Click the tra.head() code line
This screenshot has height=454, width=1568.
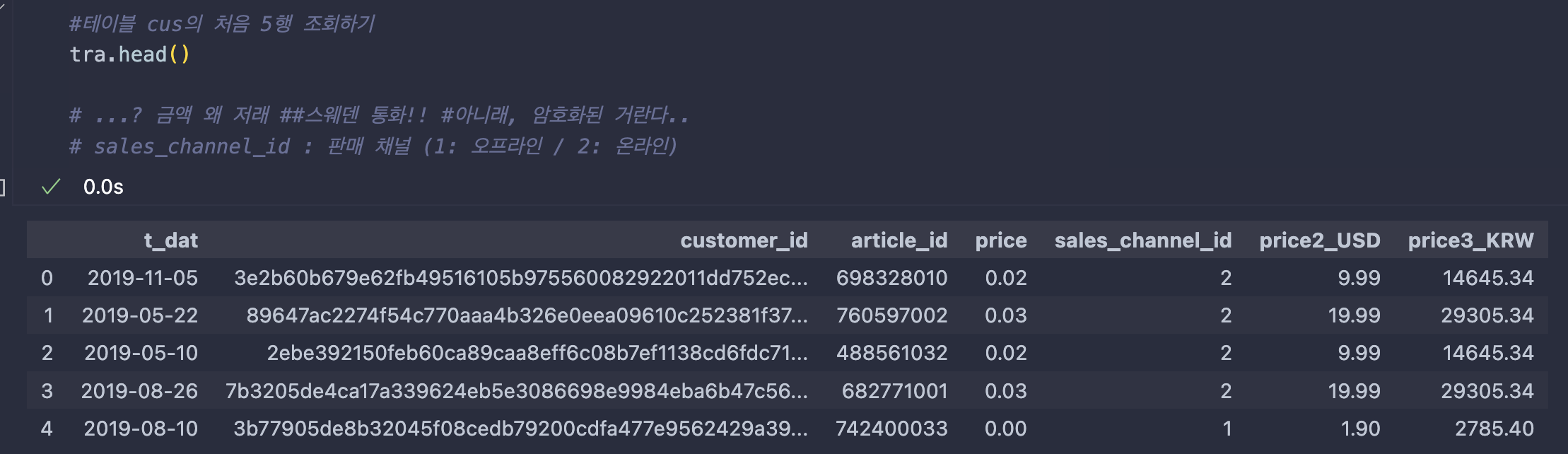[129, 54]
